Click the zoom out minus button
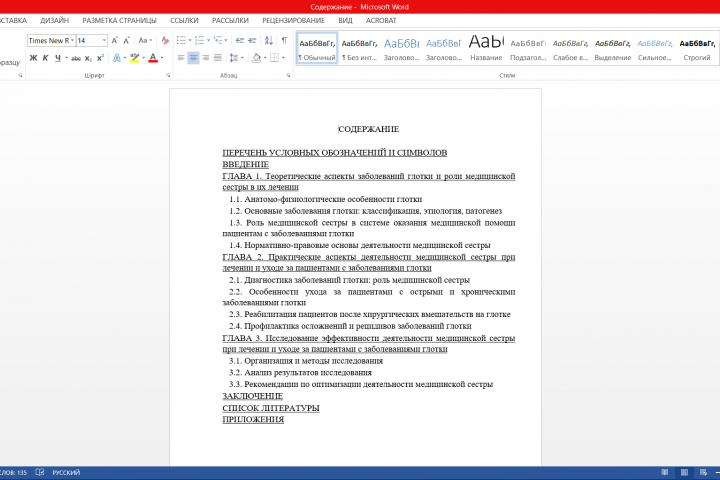Viewport: 720px width, 480px height. [x=718, y=472]
